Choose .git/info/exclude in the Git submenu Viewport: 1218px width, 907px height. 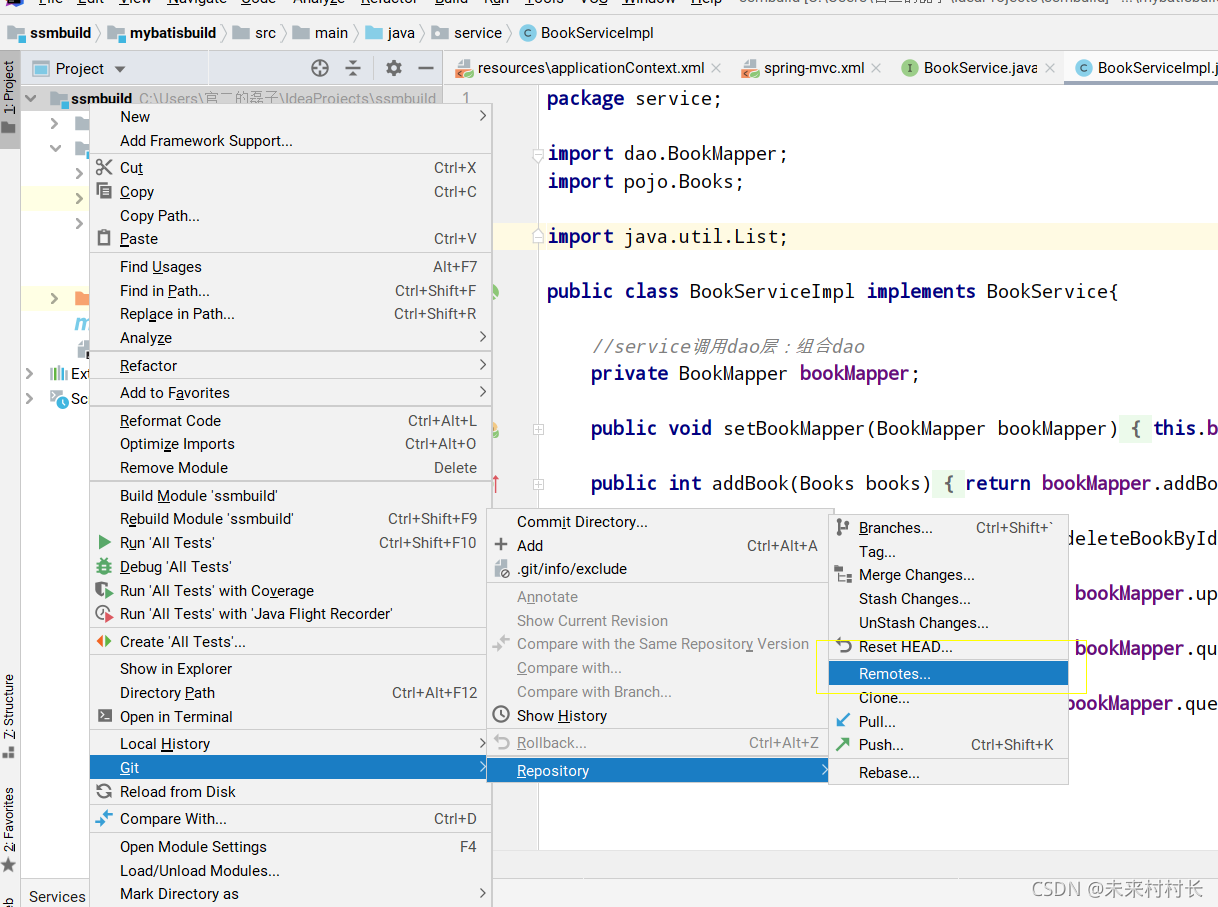(659, 569)
